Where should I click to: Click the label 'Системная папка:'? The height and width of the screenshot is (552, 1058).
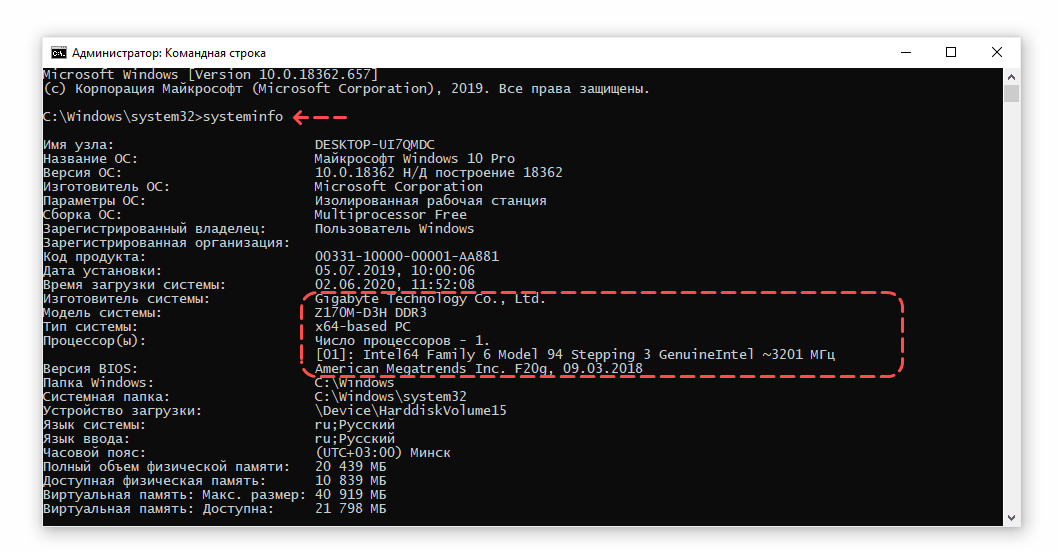tap(107, 397)
